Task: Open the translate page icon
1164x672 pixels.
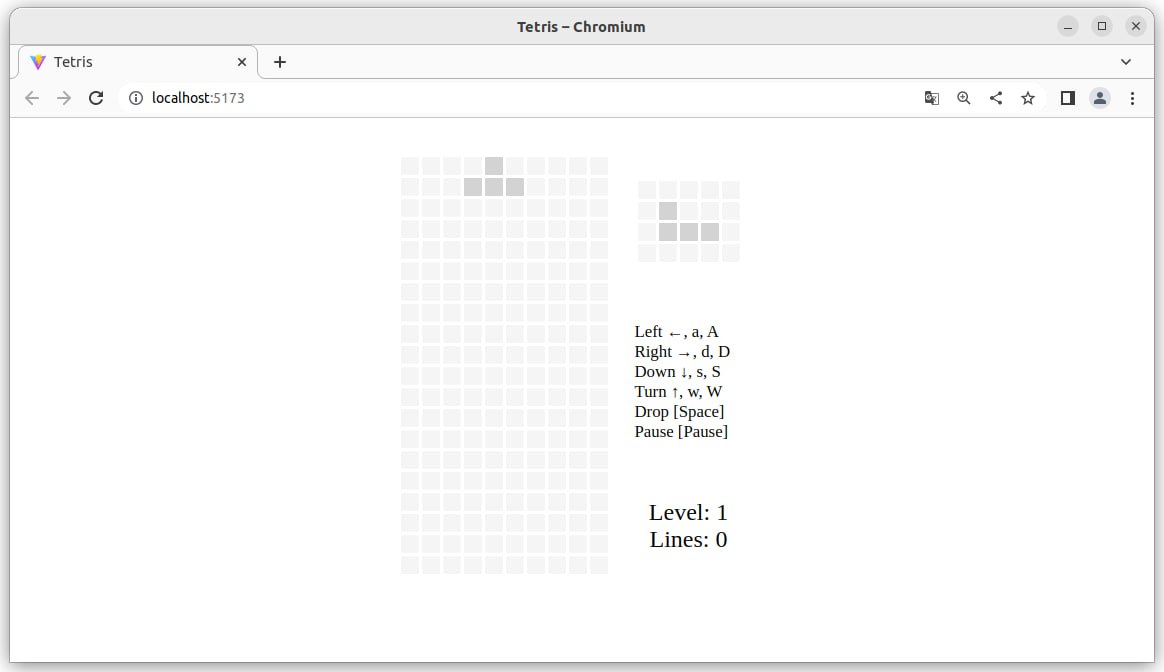Action: (932, 98)
